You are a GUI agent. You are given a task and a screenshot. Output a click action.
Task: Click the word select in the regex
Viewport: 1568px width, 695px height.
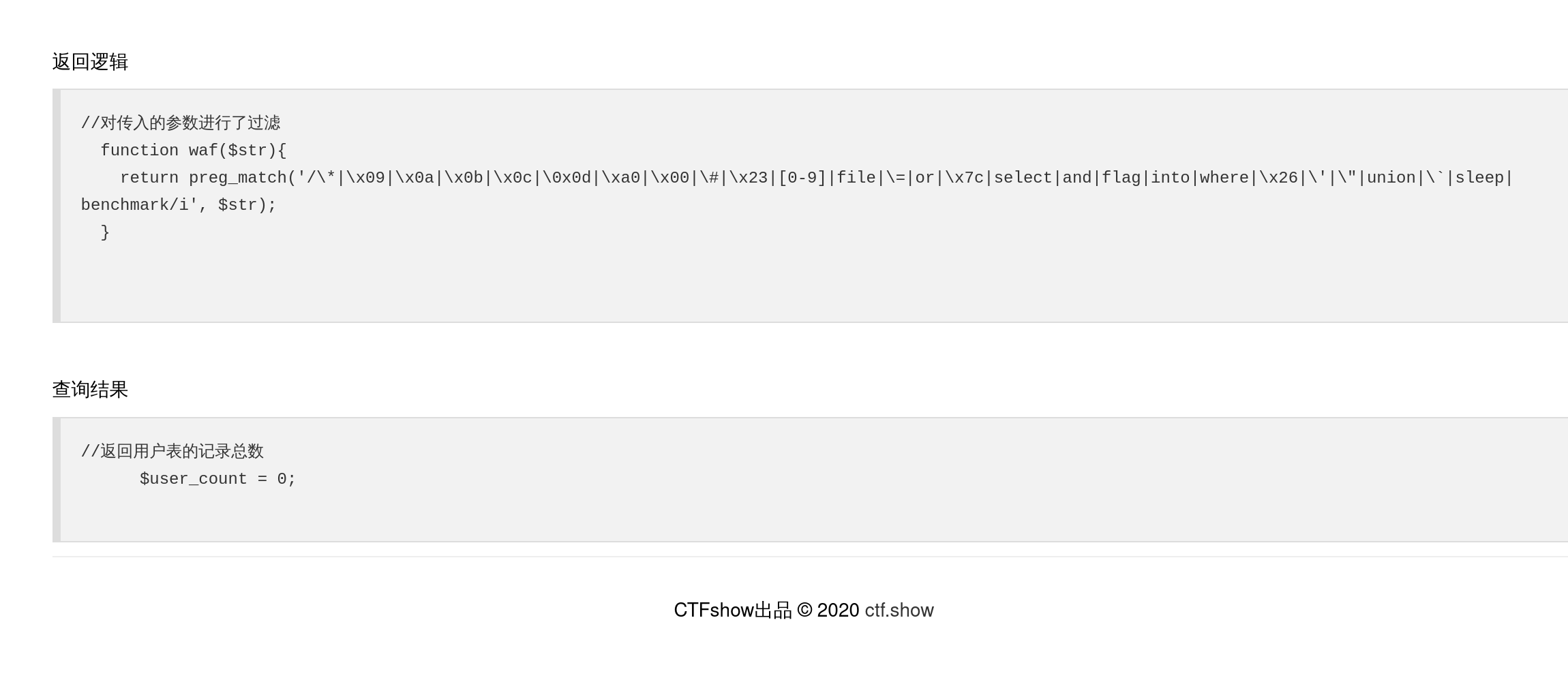(1023, 178)
